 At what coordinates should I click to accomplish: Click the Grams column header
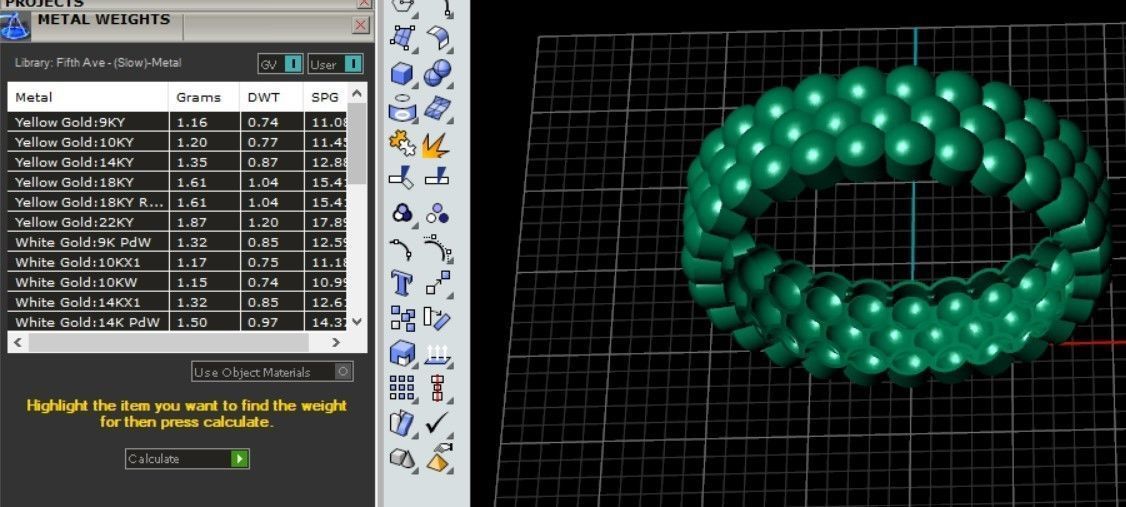(204, 97)
